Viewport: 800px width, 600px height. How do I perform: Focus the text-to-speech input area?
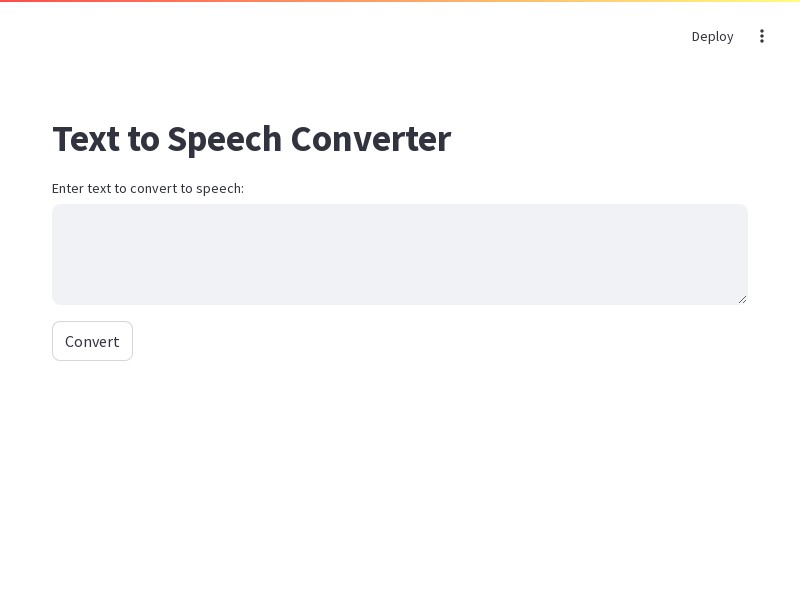pos(400,254)
